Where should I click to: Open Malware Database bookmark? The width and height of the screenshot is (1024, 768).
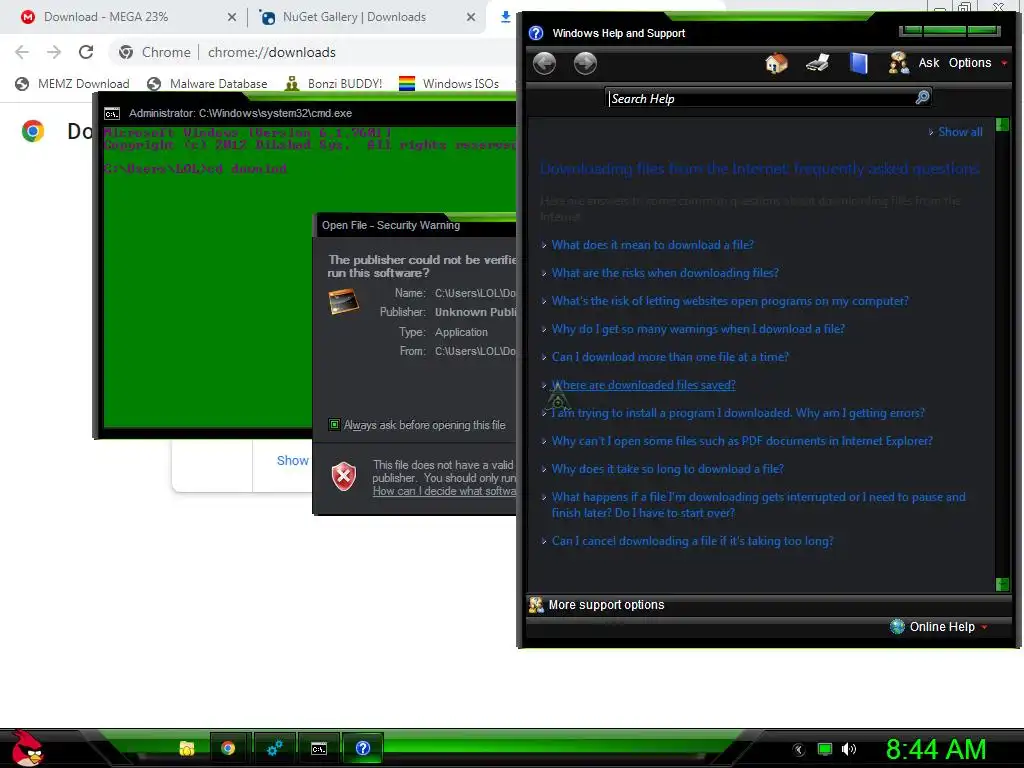(x=208, y=84)
